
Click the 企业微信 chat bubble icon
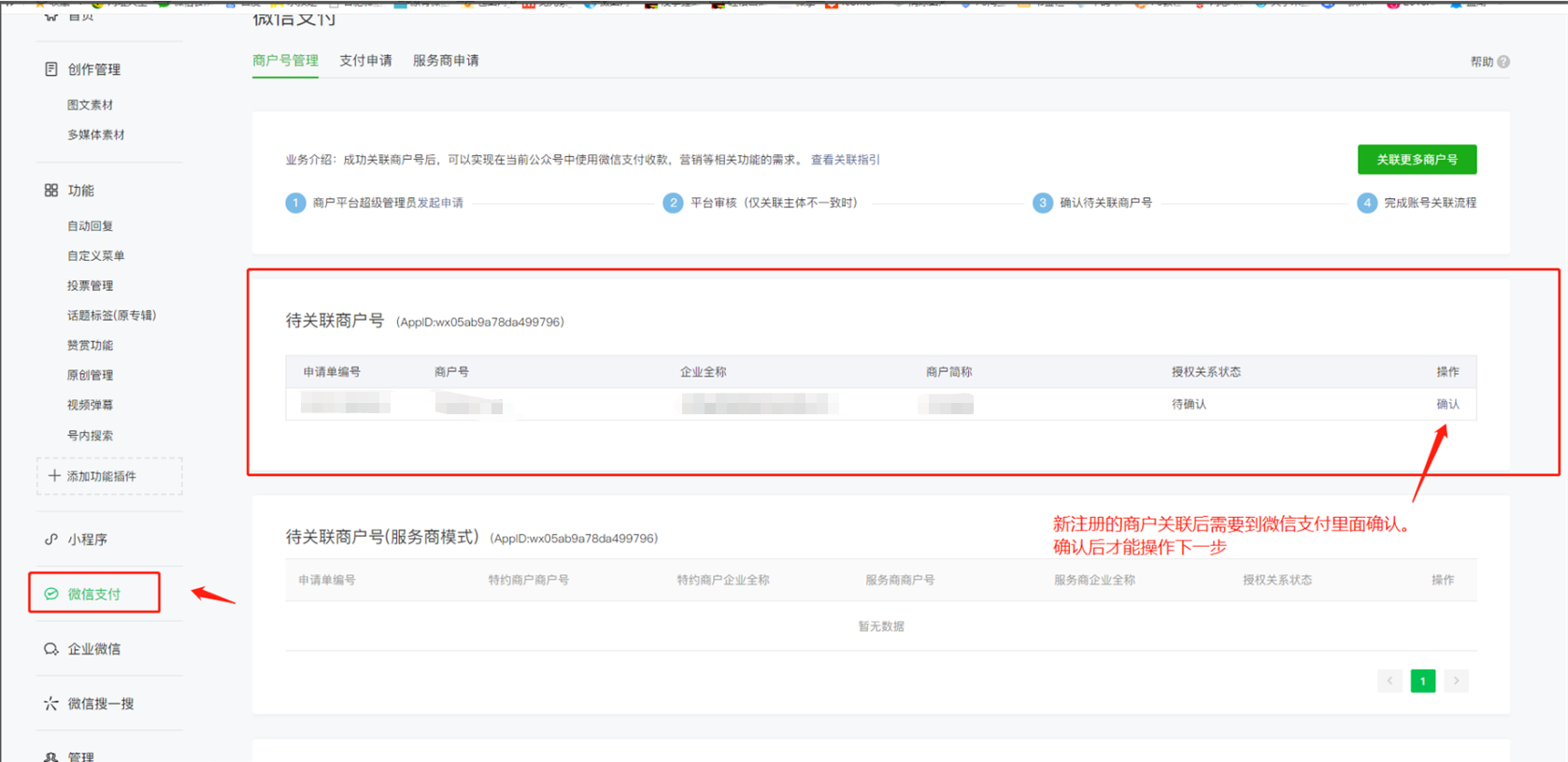50,649
